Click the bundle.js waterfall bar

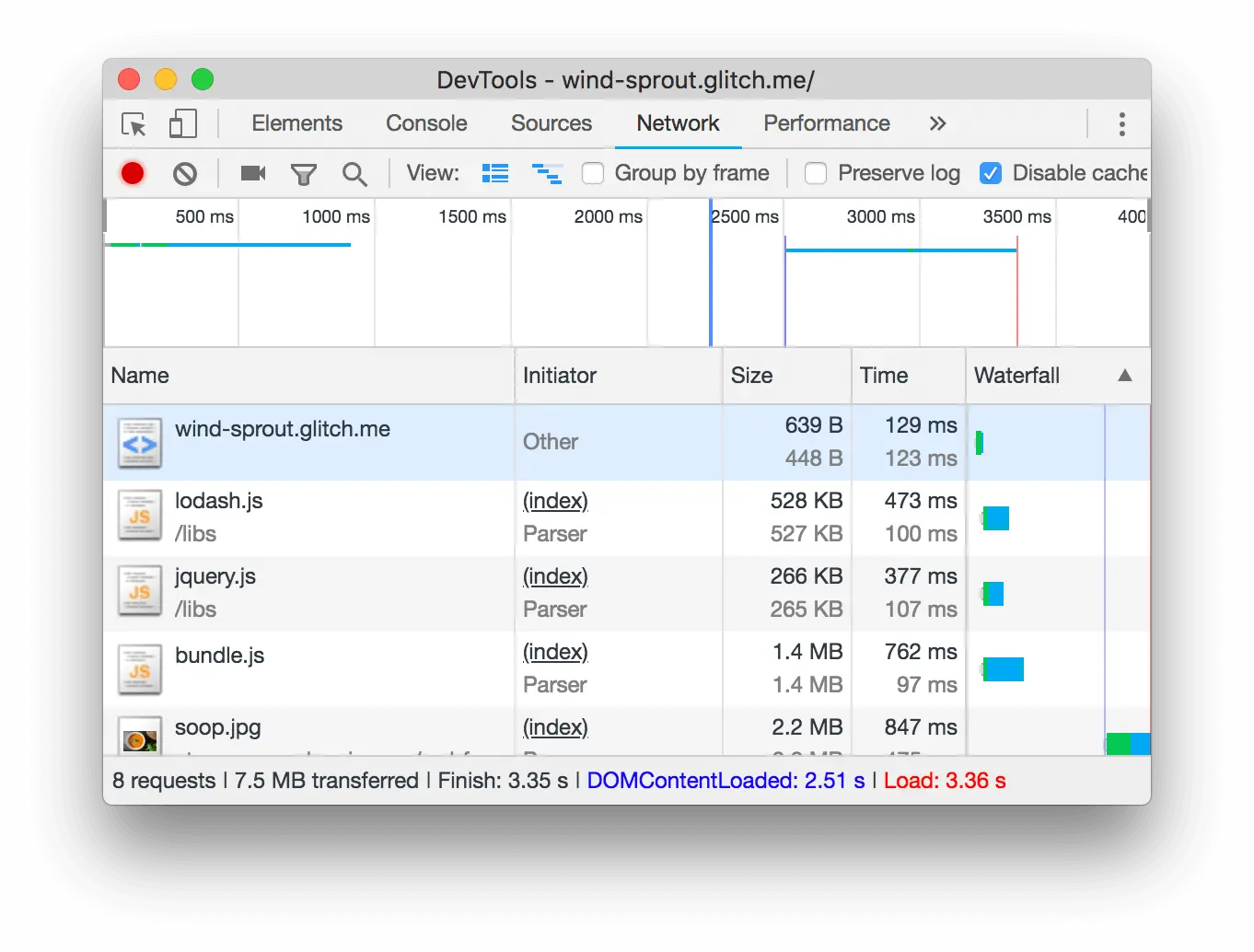pyautogui.click(x=1003, y=669)
